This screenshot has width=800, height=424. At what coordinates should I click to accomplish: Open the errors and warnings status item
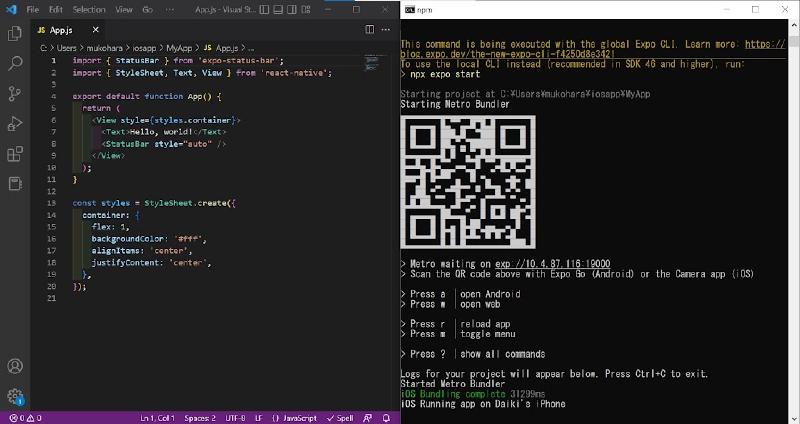coord(26,418)
